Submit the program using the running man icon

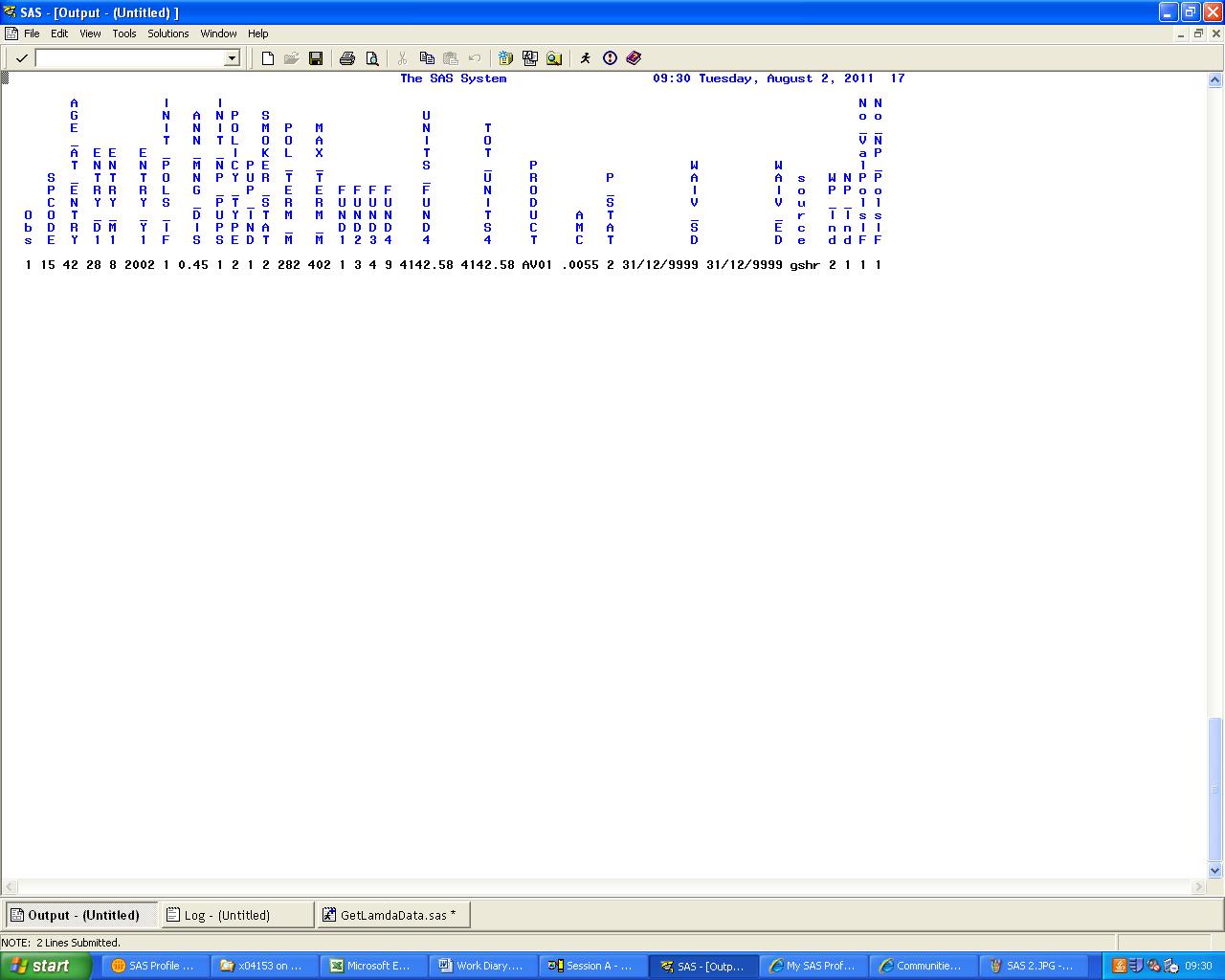pos(587,58)
